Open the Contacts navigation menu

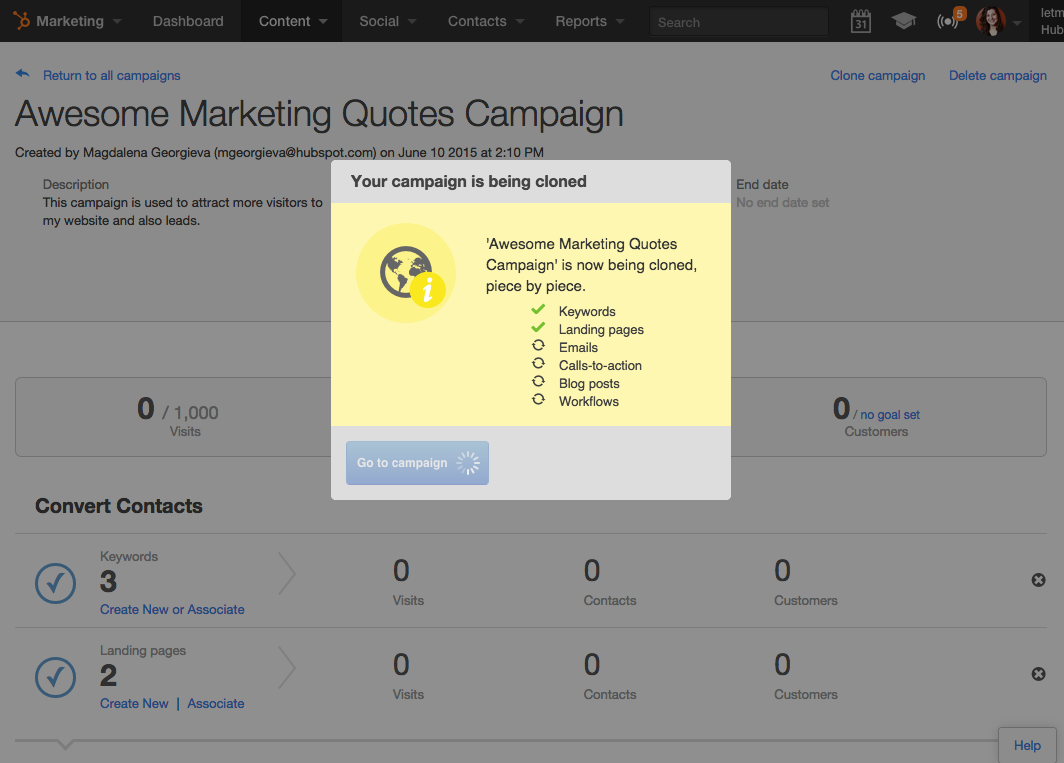tap(486, 21)
